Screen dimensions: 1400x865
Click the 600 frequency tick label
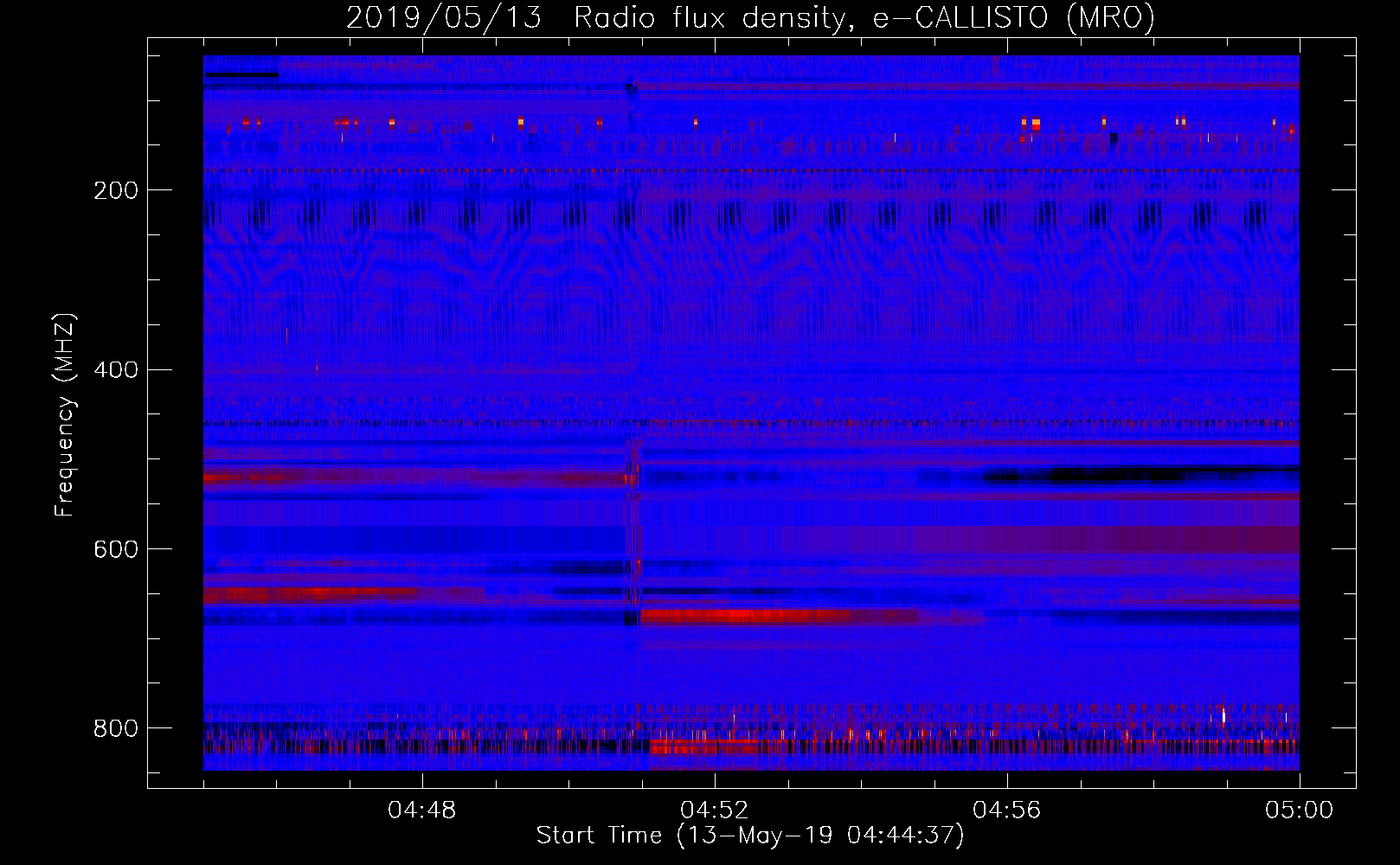pos(116,550)
